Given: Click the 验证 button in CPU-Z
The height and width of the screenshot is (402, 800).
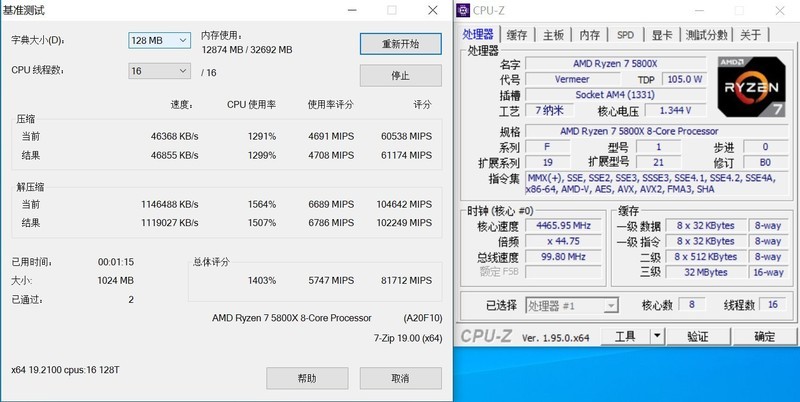Looking at the screenshot, I should click(698, 336).
